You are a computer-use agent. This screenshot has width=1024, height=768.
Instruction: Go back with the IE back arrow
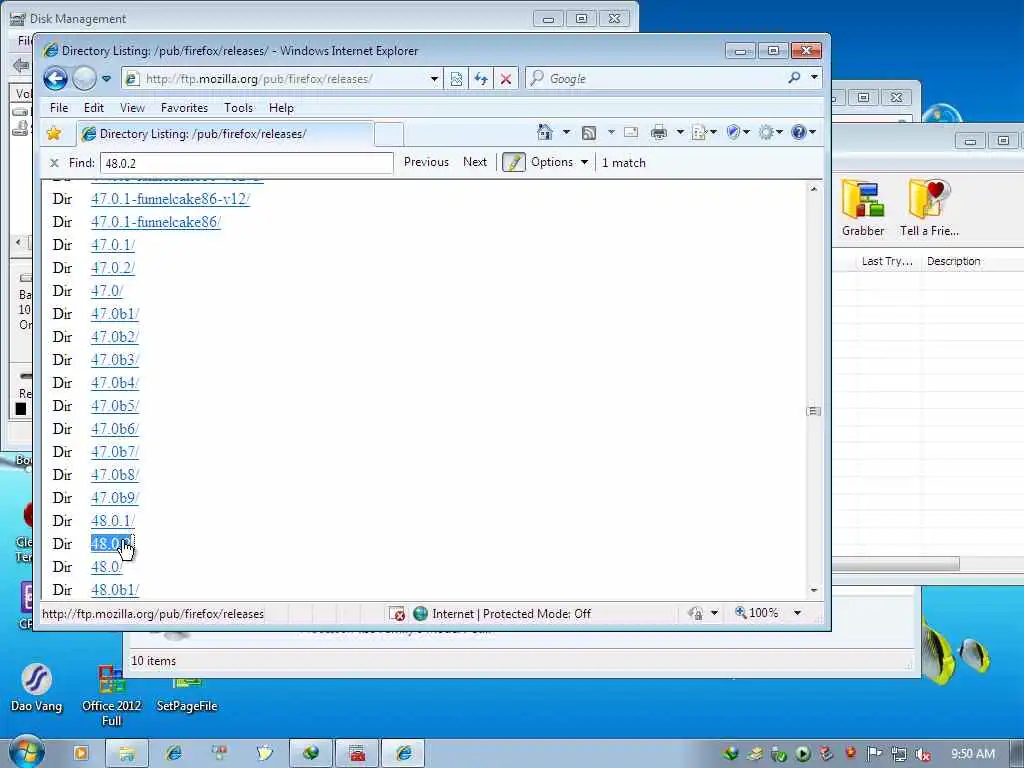tap(56, 79)
